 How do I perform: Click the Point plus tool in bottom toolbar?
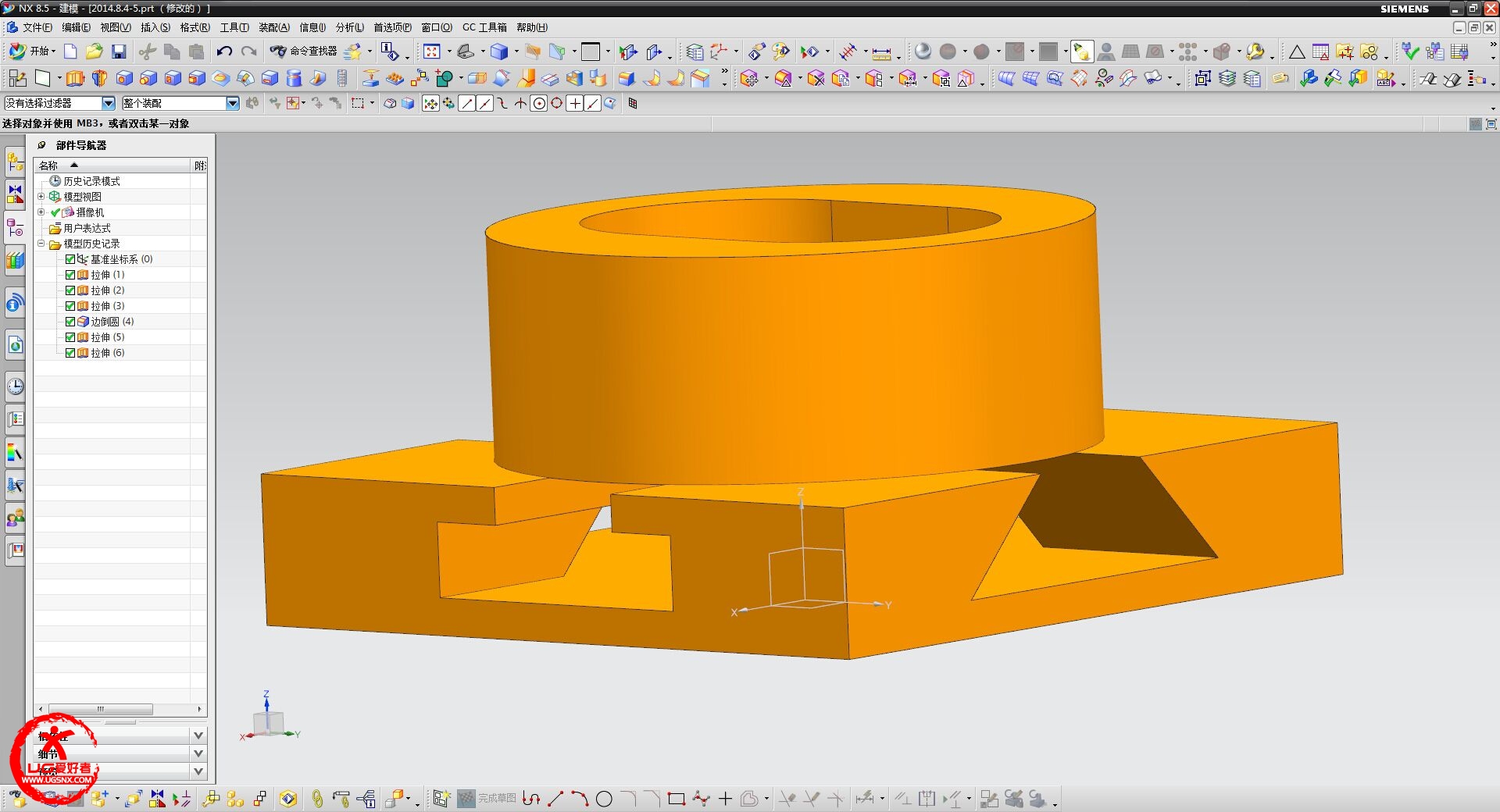(725, 799)
